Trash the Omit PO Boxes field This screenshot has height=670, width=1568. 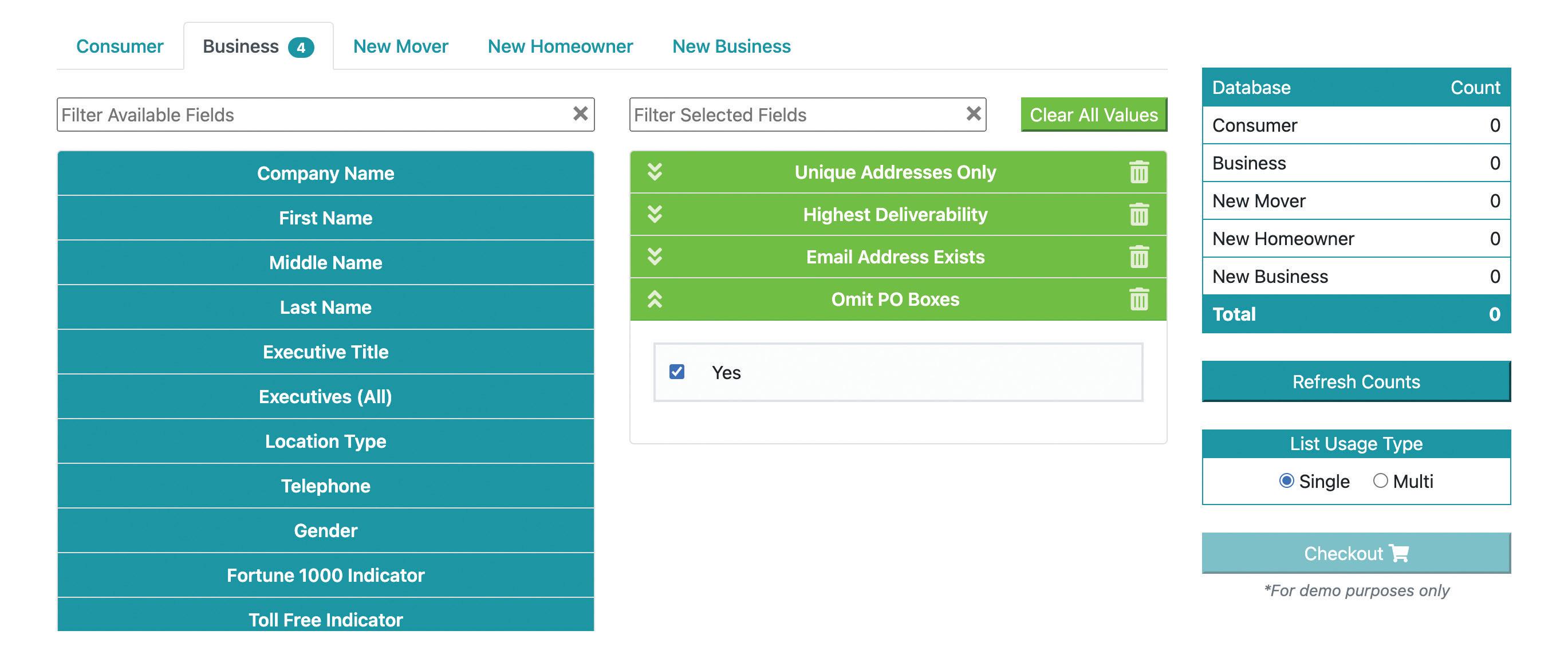click(x=1139, y=299)
